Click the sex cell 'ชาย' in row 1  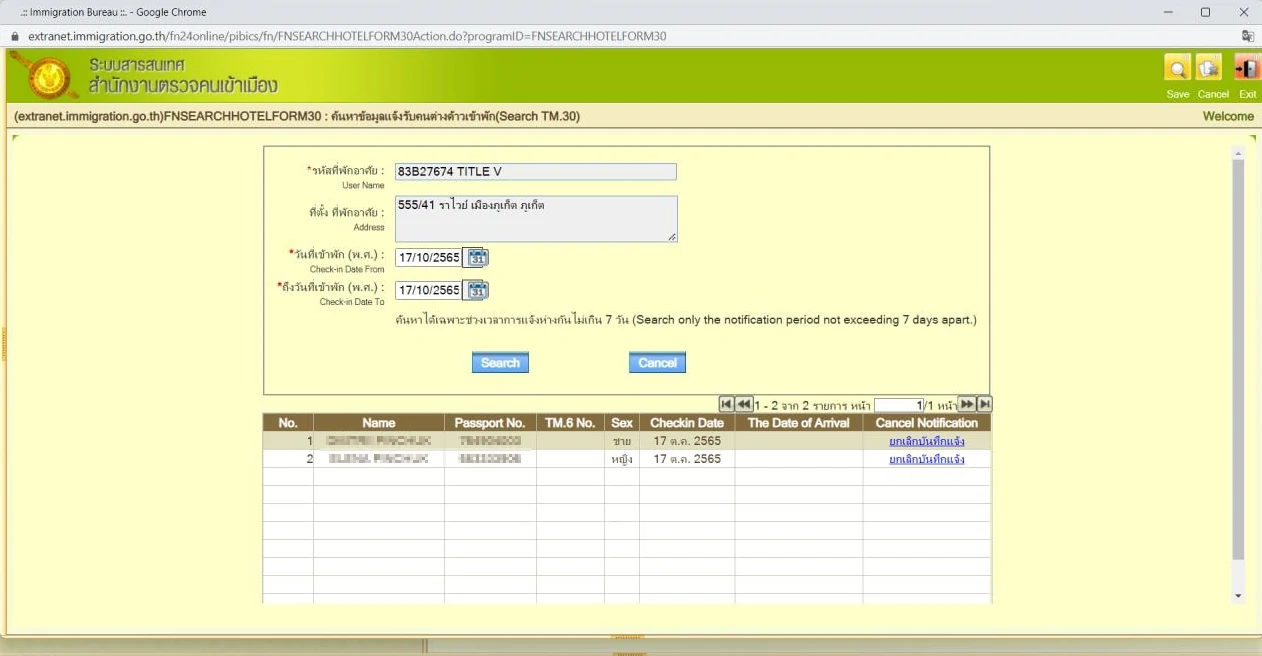point(622,441)
